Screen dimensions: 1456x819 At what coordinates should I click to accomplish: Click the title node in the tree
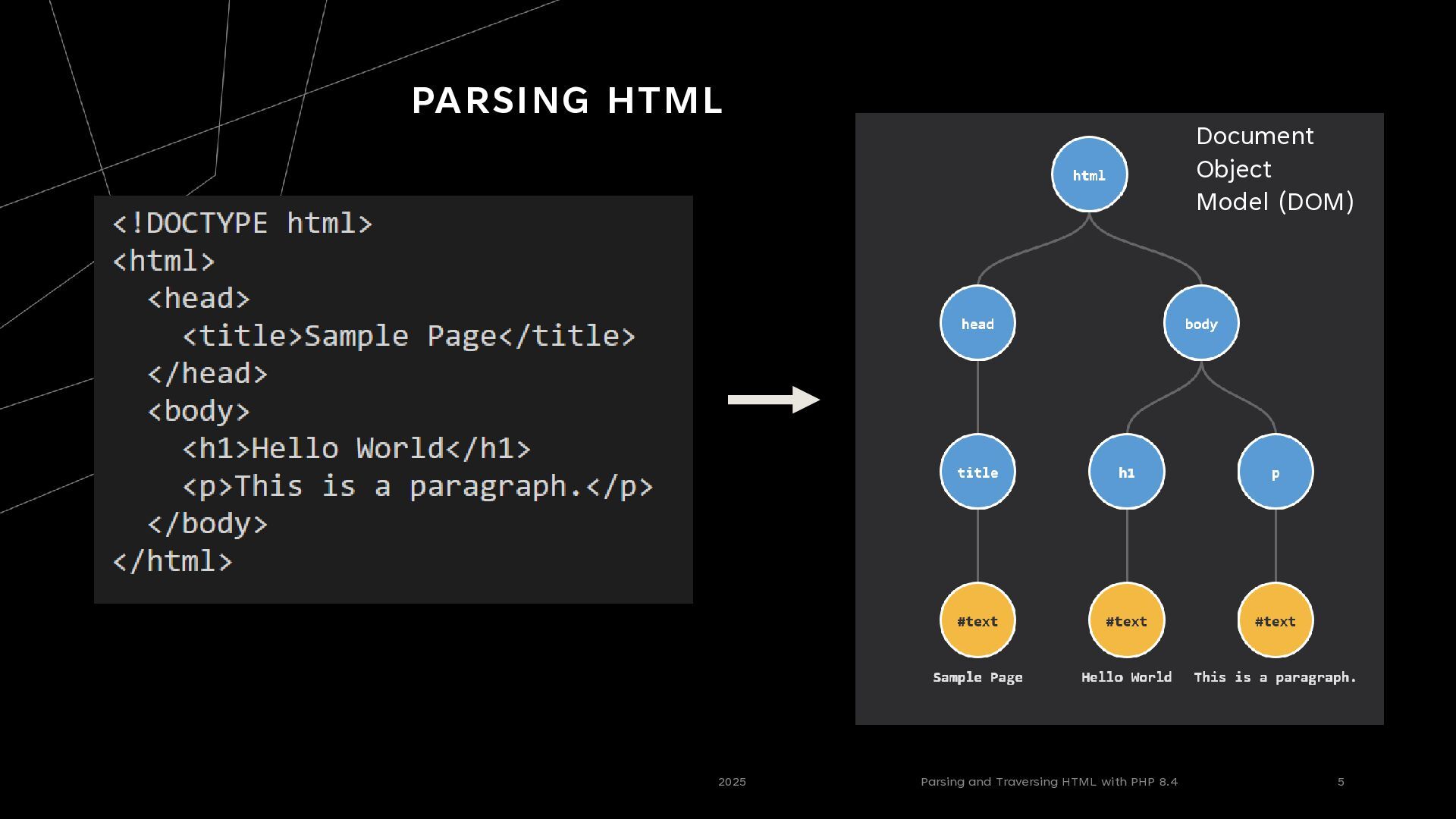pyautogui.click(x=977, y=472)
